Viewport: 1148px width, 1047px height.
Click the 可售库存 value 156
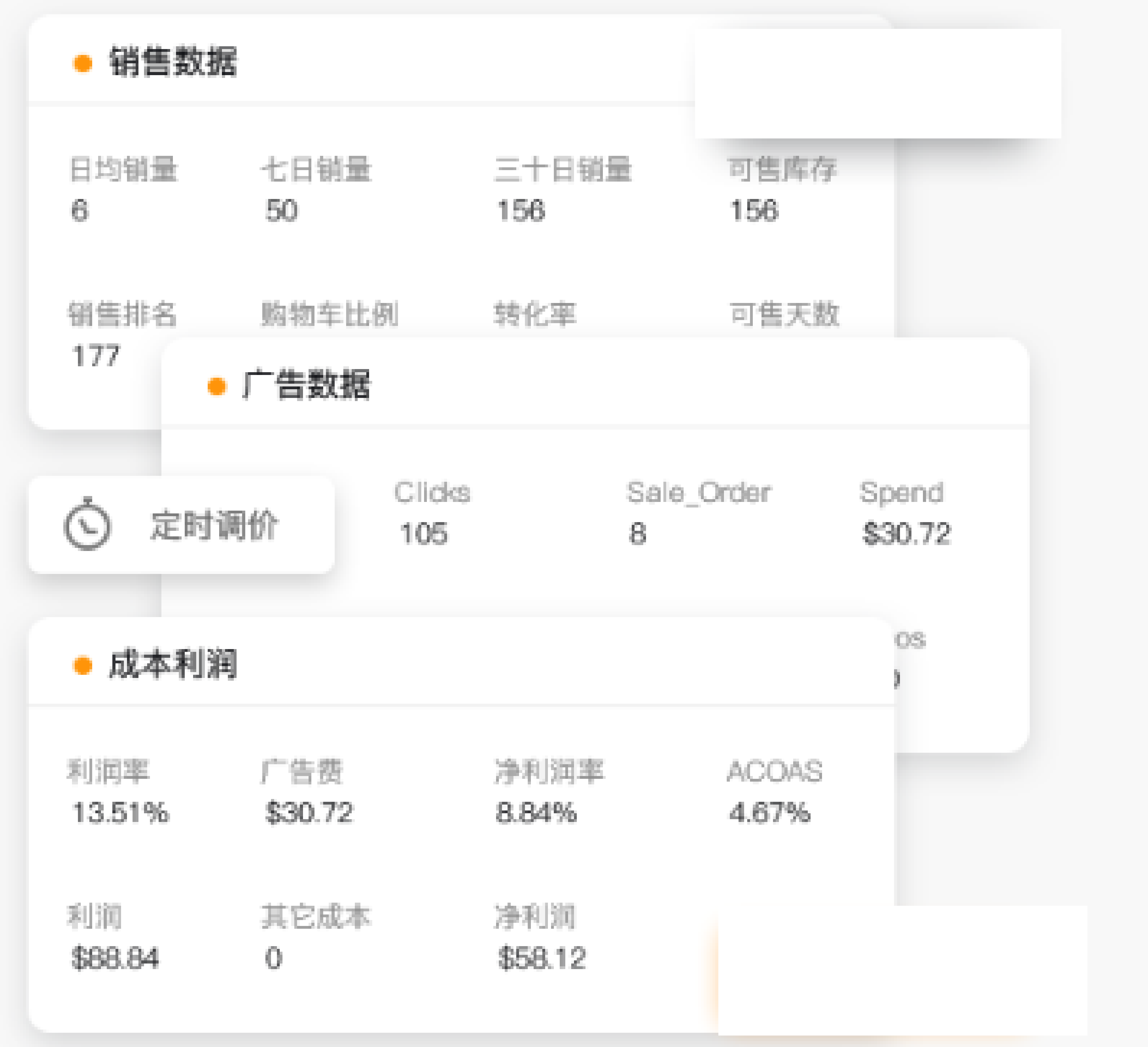754,211
